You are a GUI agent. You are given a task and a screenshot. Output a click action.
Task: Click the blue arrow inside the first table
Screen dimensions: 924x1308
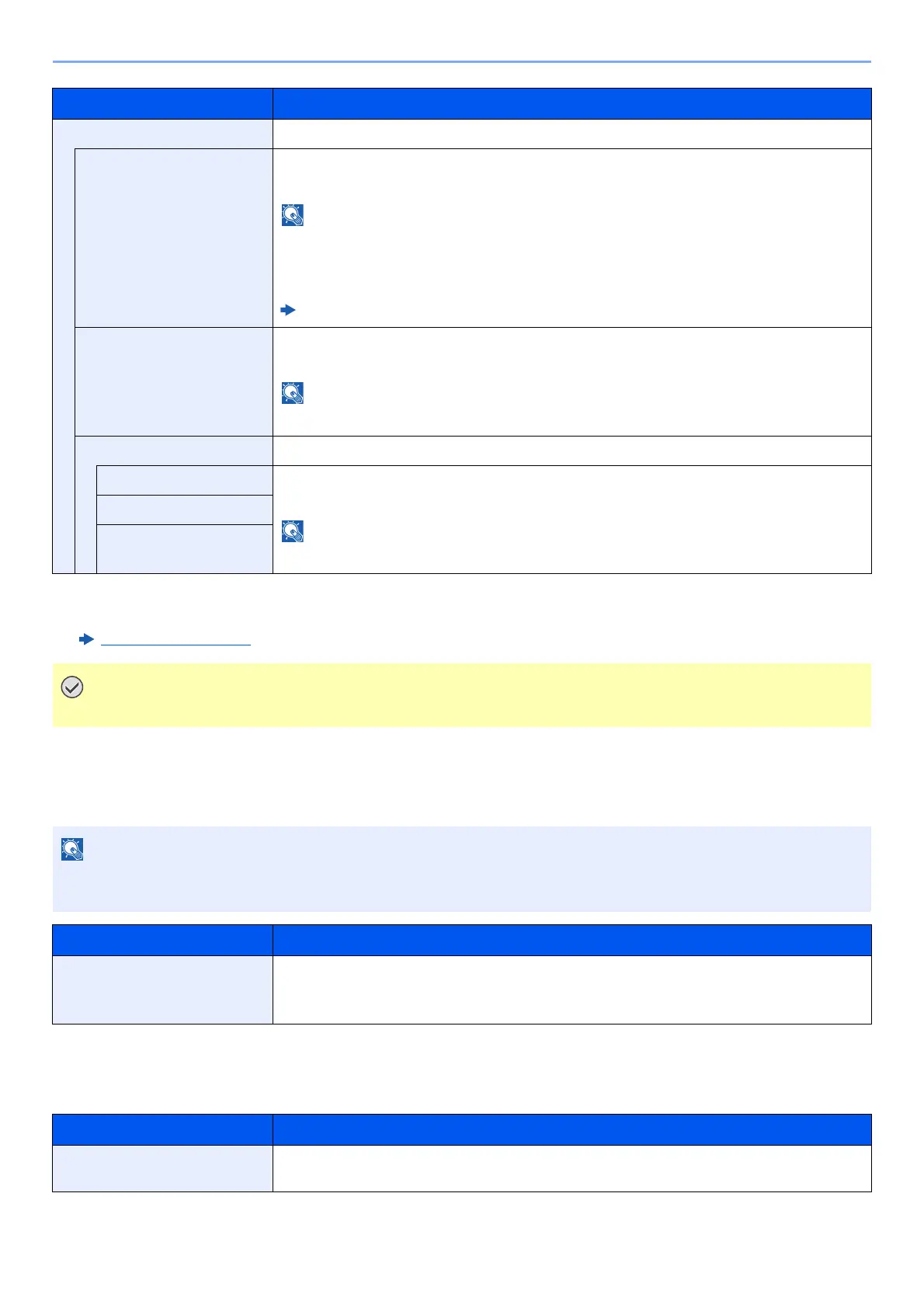[288, 310]
